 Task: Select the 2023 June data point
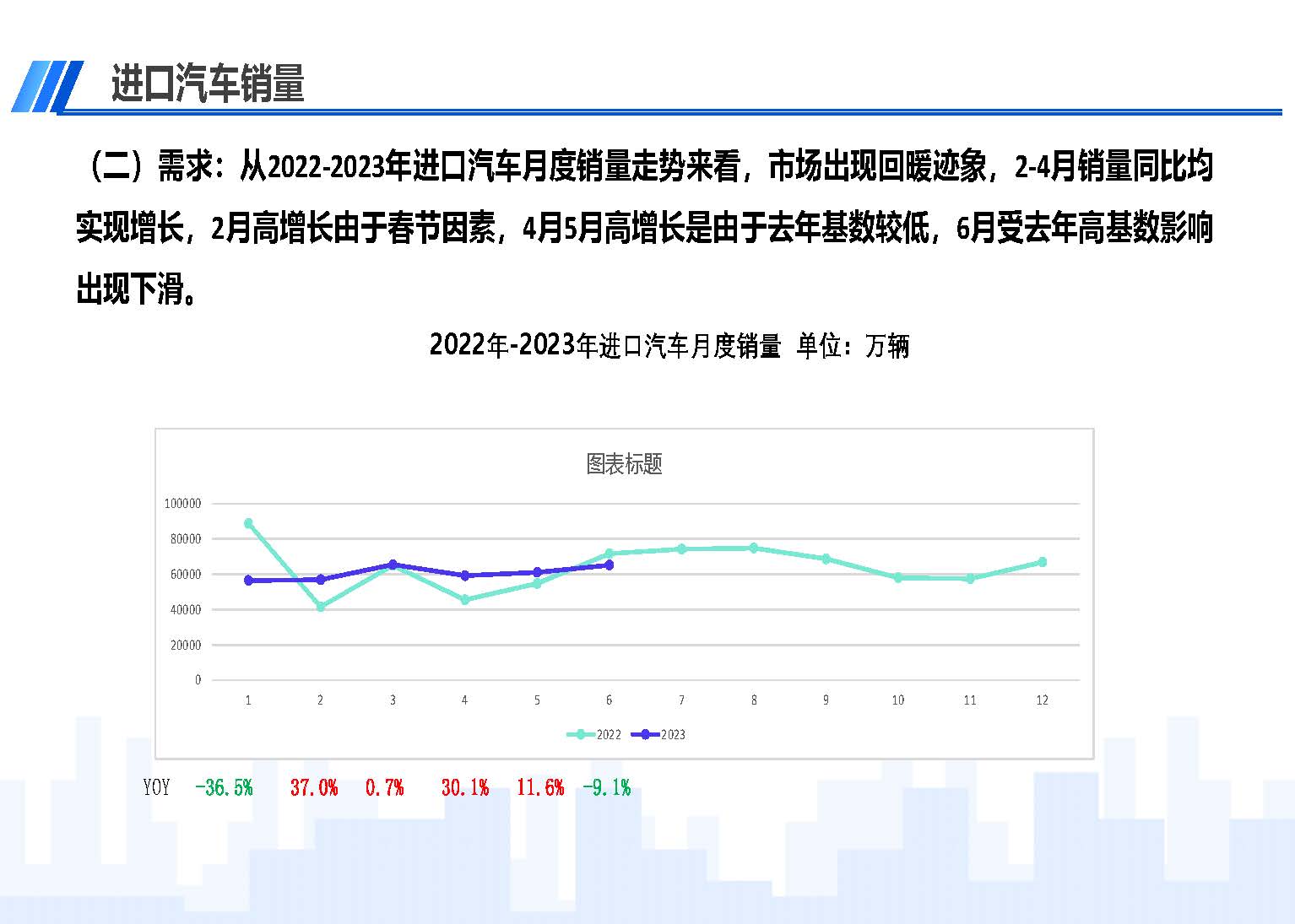point(609,565)
